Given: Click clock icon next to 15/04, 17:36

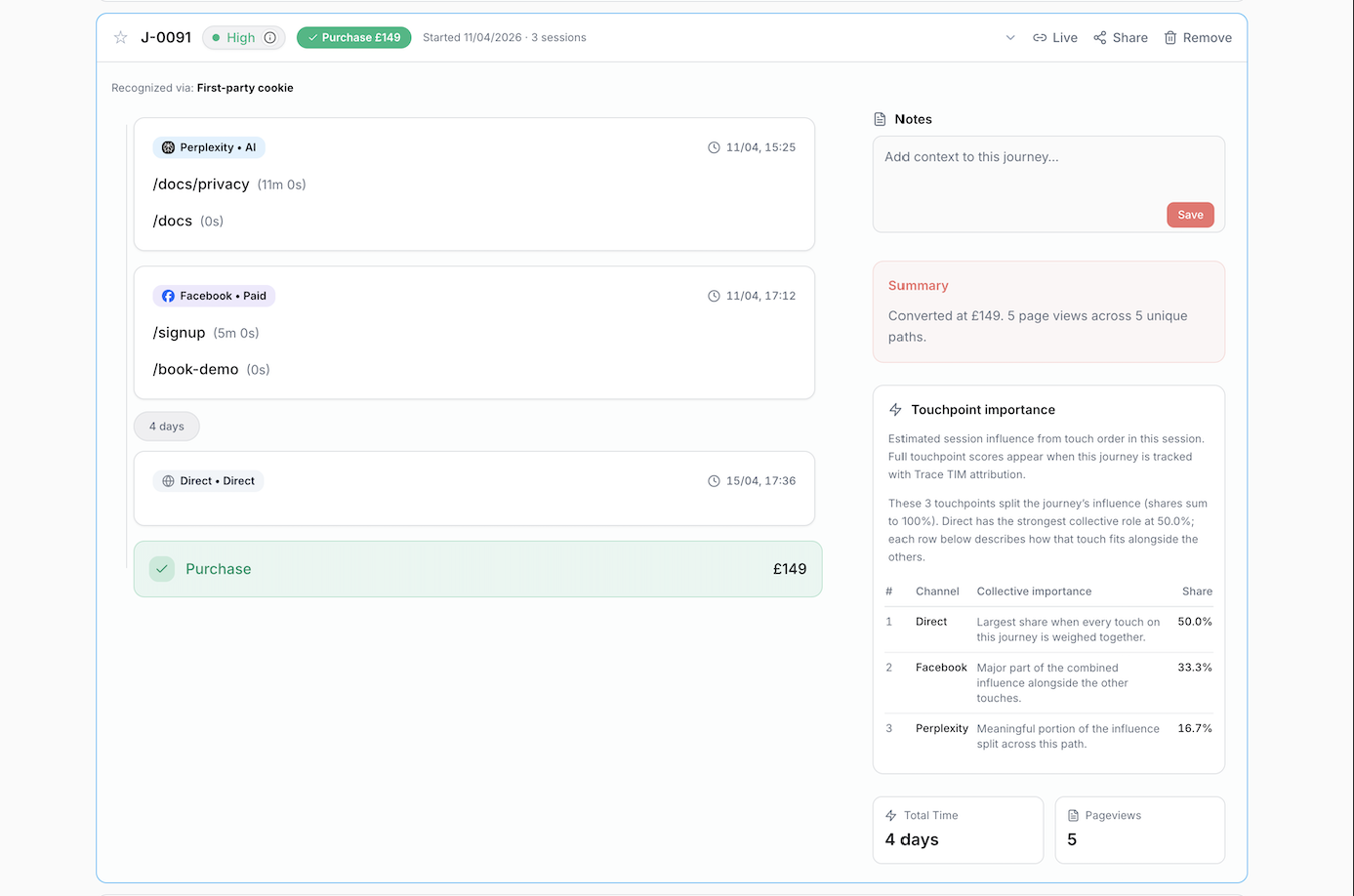Looking at the screenshot, I should coord(714,481).
